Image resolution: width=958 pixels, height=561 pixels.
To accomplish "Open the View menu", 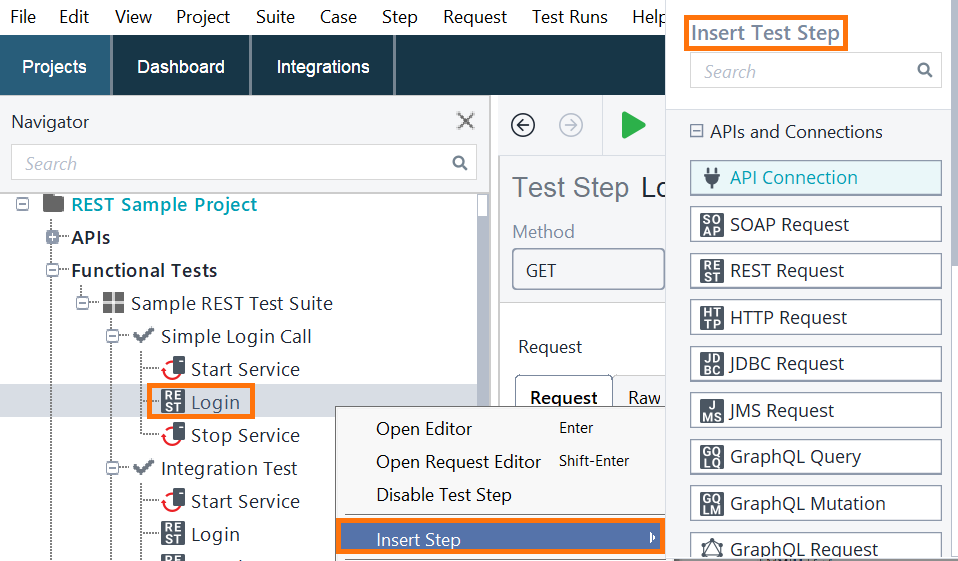I will [x=133, y=17].
